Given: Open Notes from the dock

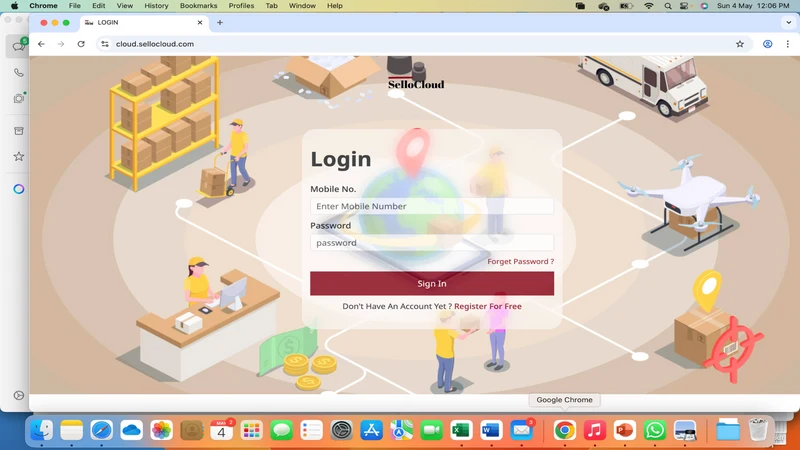Looking at the screenshot, I should pos(71,430).
